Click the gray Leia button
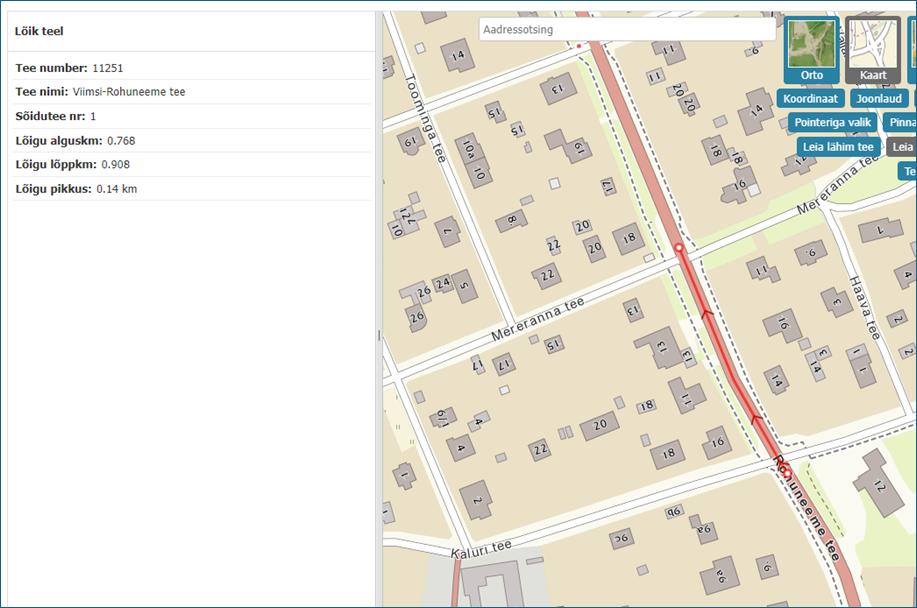The width and height of the screenshot is (917, 608). [x=903, y=147]
